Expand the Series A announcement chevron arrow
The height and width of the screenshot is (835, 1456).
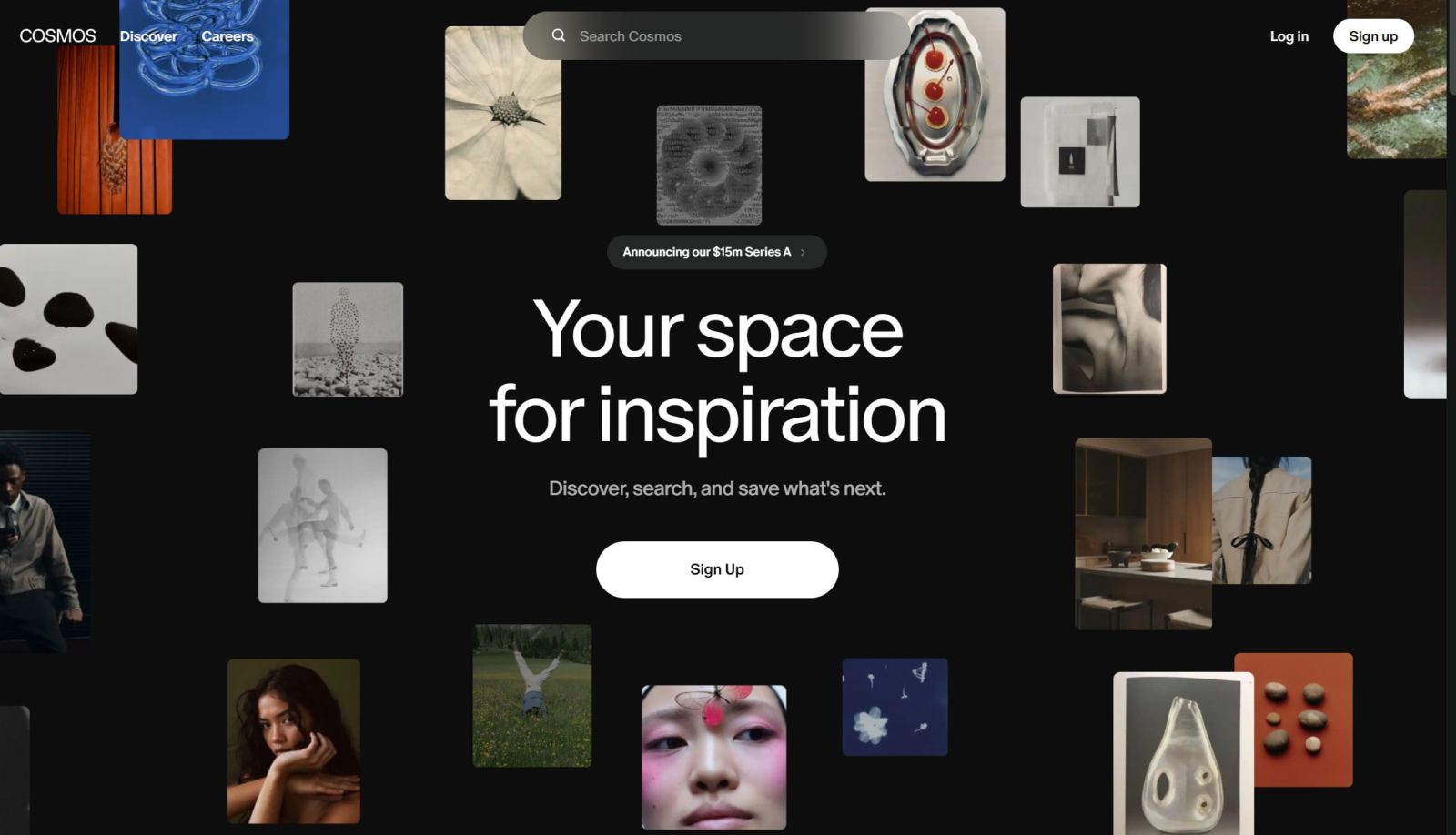(x=803, y=252)
